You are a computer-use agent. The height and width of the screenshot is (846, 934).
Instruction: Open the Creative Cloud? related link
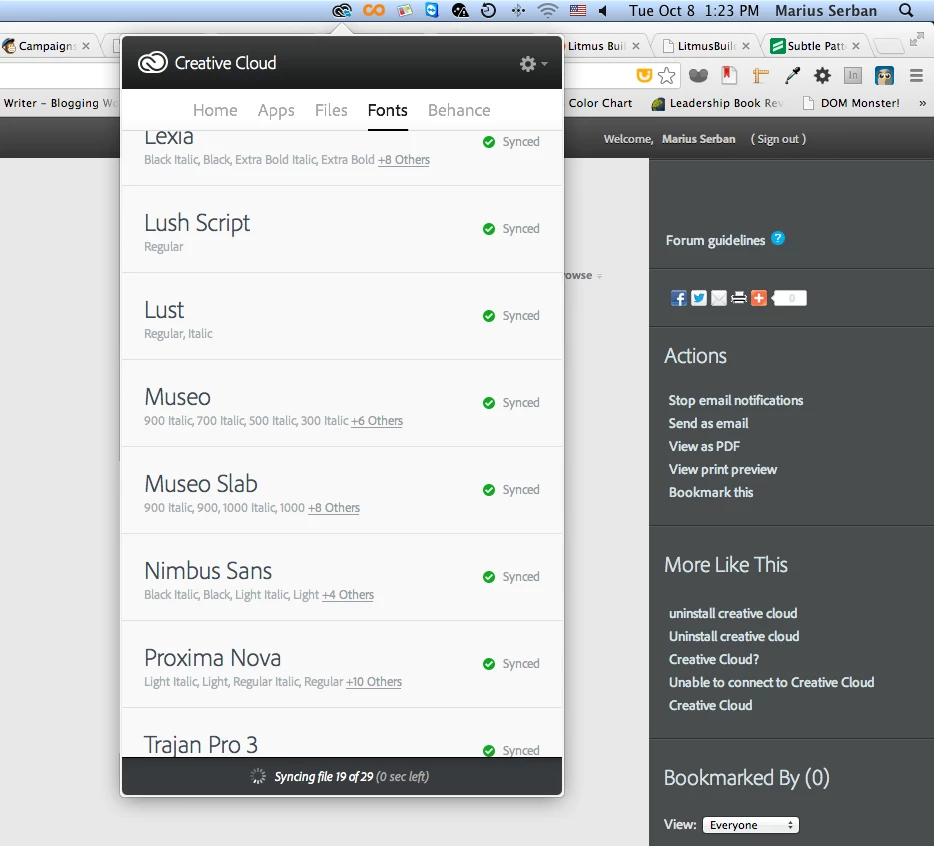pos(714,660)
